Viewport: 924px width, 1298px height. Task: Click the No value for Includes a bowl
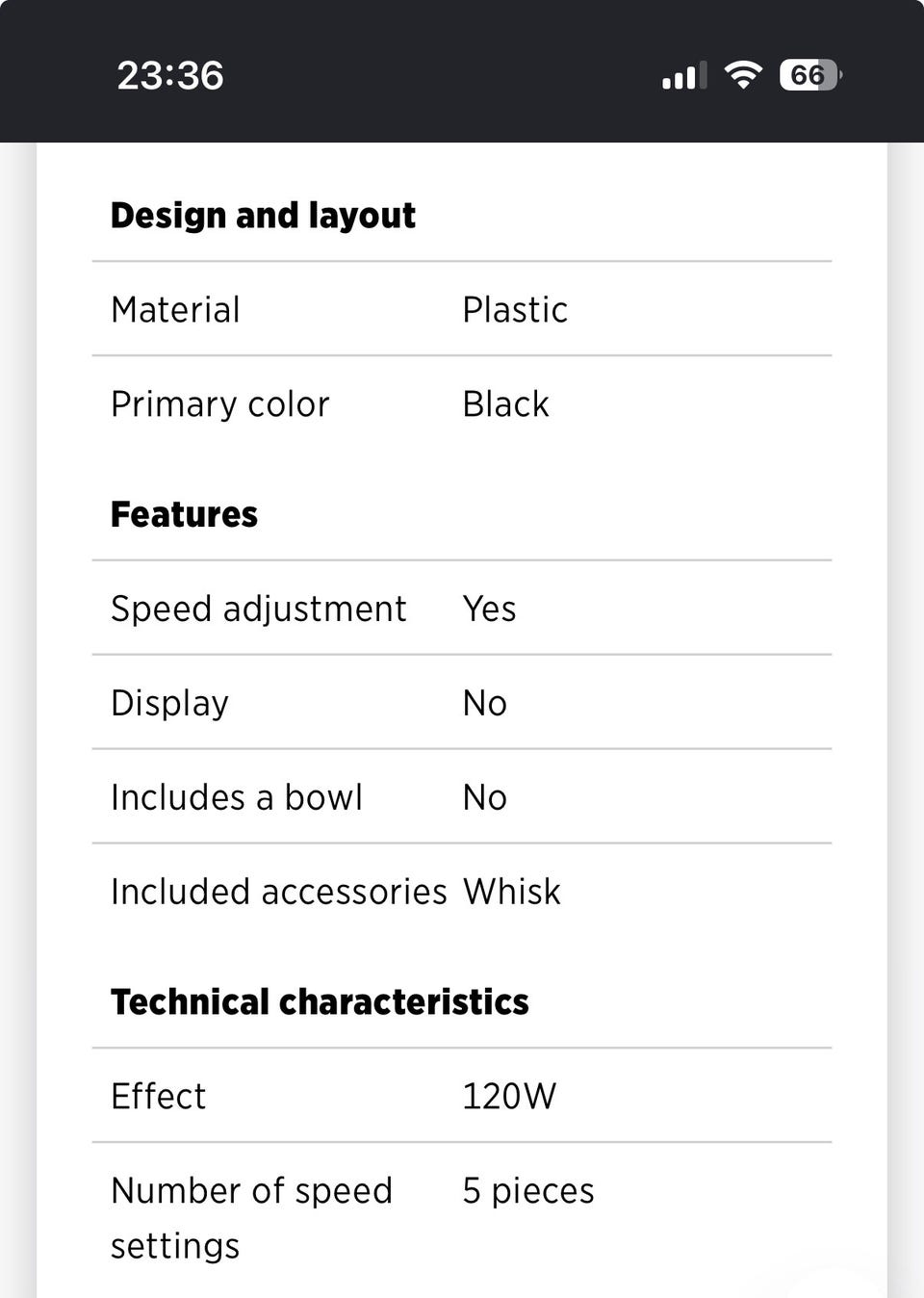click(x=484, y=797)
